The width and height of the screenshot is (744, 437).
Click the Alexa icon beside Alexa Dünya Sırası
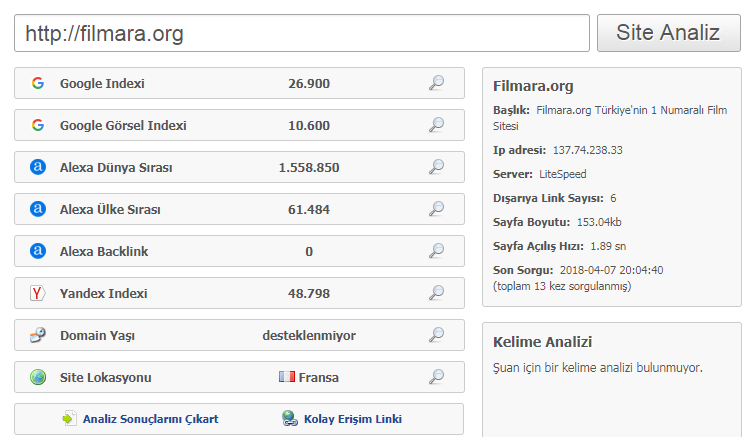(x=38, y=167)
